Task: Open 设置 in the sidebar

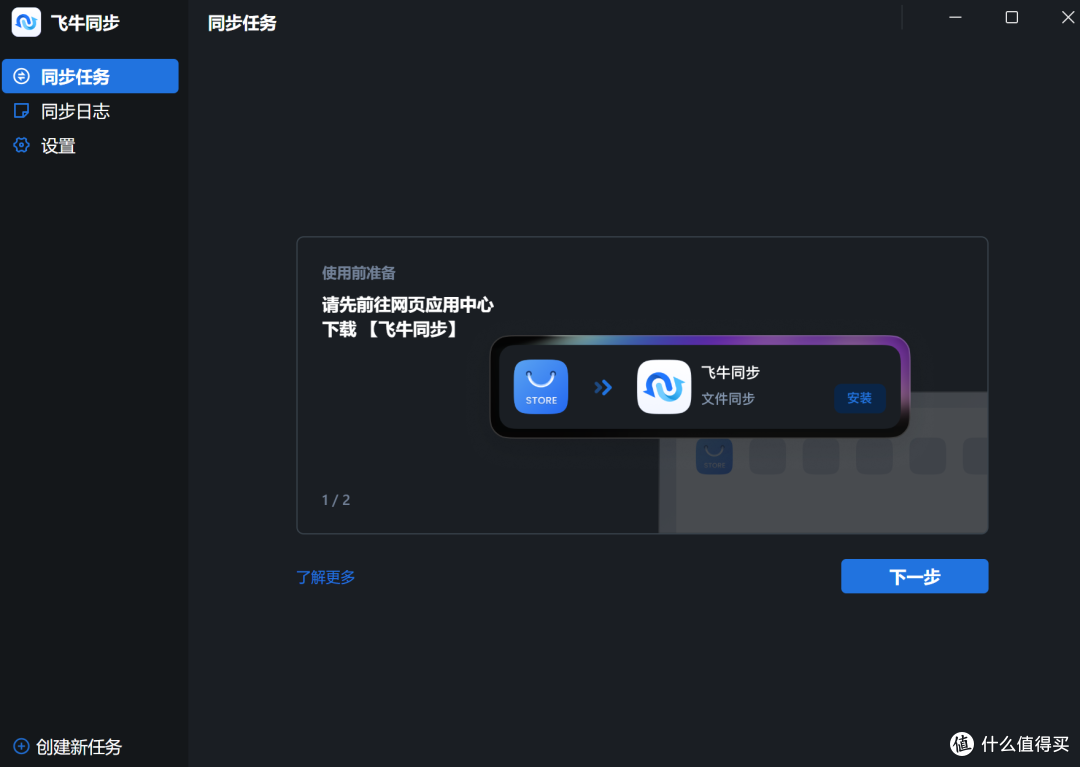Action: click(x=90, y=145)
